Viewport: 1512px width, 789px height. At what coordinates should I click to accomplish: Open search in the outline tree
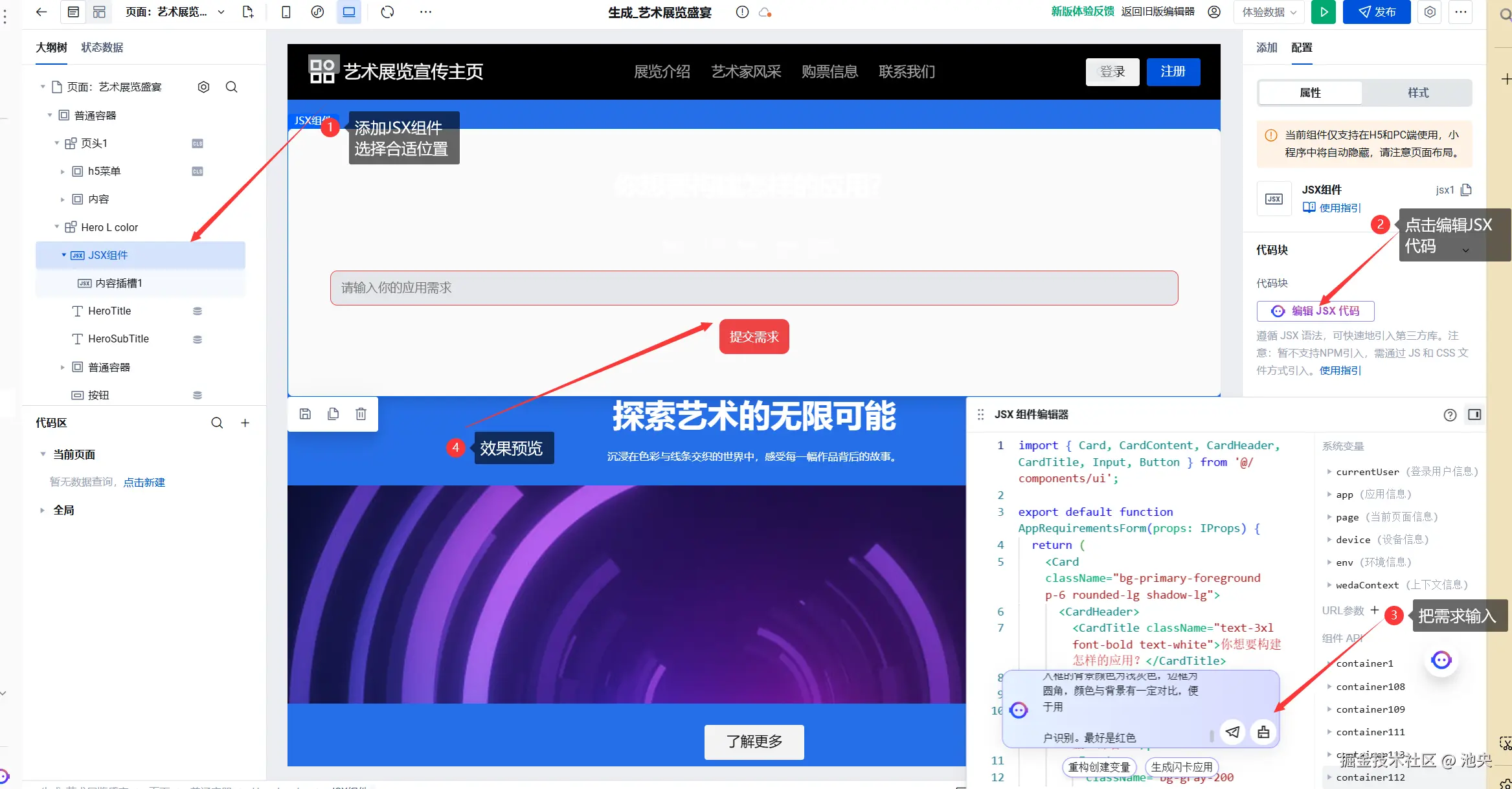tap(231, 87)
